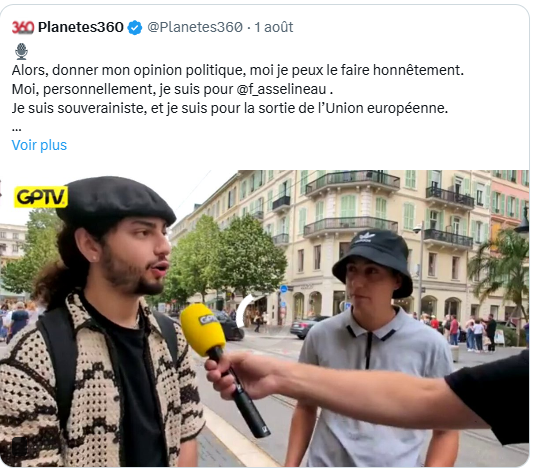Screen dimensions: 534x470
Task: Click the Adidas logo on bucket hat
Action: tap(367, 237)
